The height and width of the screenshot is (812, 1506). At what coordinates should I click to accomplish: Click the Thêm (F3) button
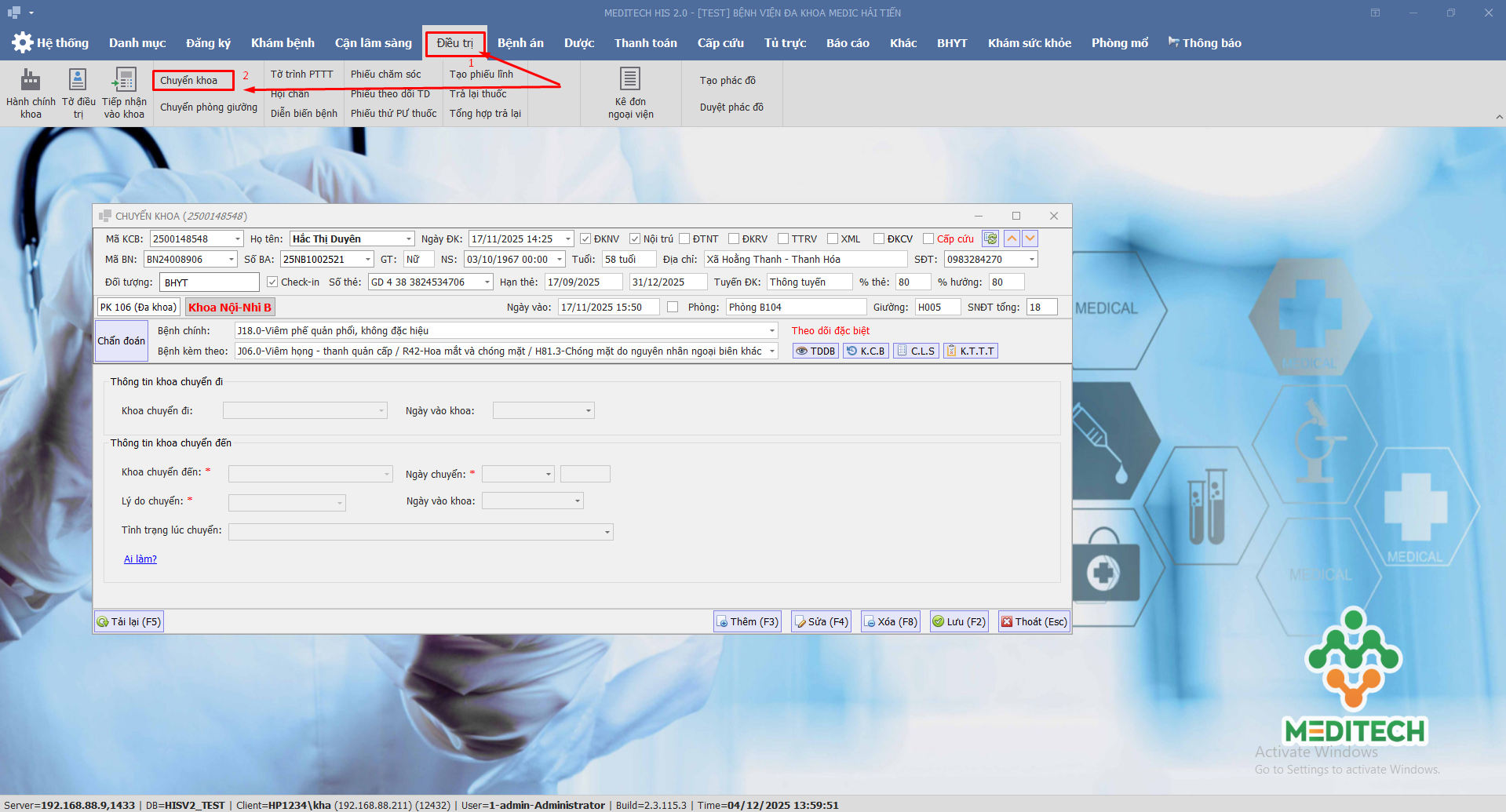click(747, 622)
